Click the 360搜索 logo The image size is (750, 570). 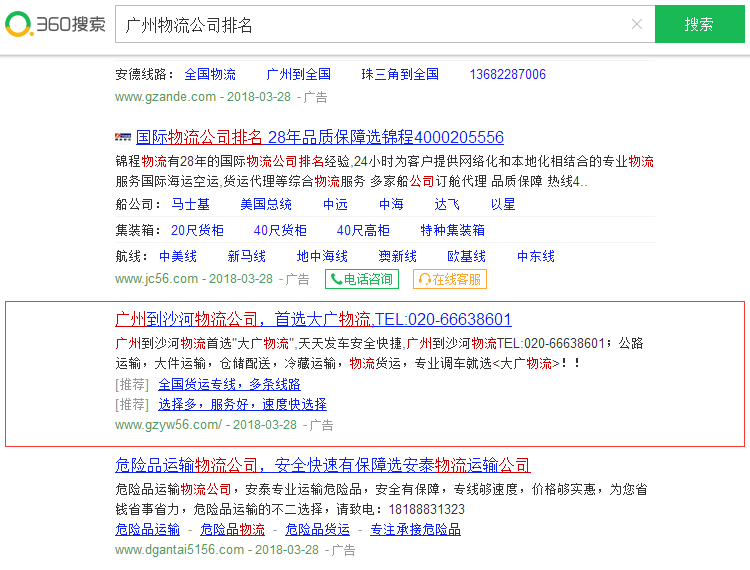(55, 24)
